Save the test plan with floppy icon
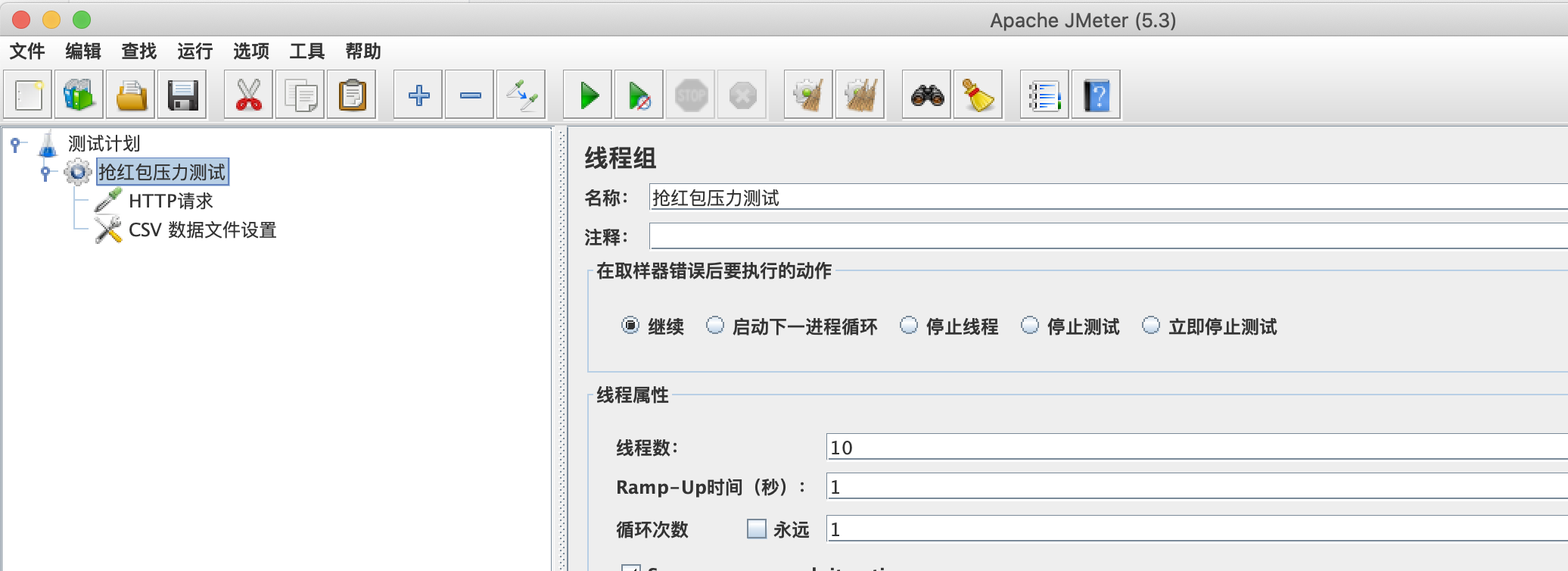The image size is (1568, 571). [182, 95]
